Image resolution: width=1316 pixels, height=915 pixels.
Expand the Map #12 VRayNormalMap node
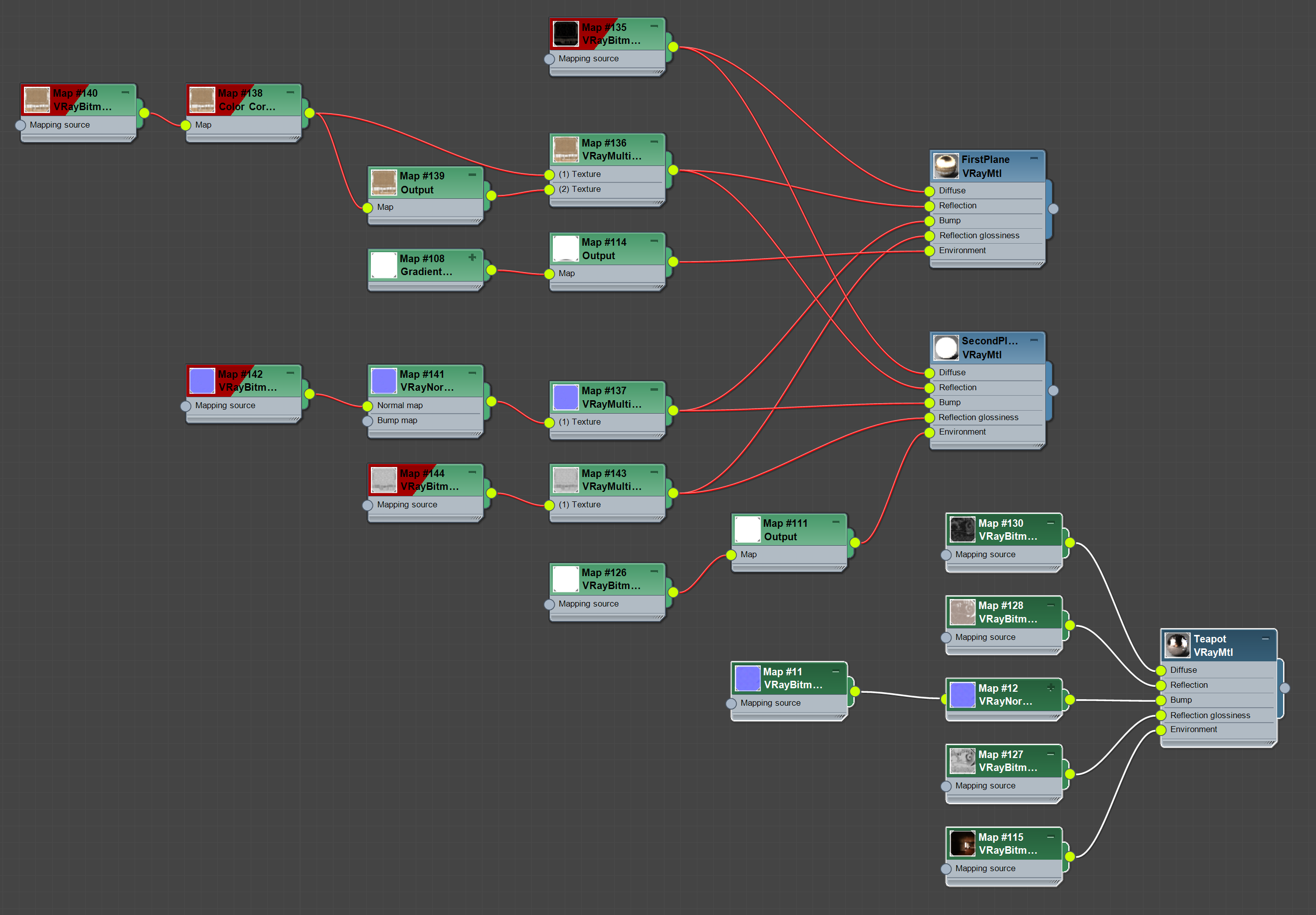pos(1051,687)
